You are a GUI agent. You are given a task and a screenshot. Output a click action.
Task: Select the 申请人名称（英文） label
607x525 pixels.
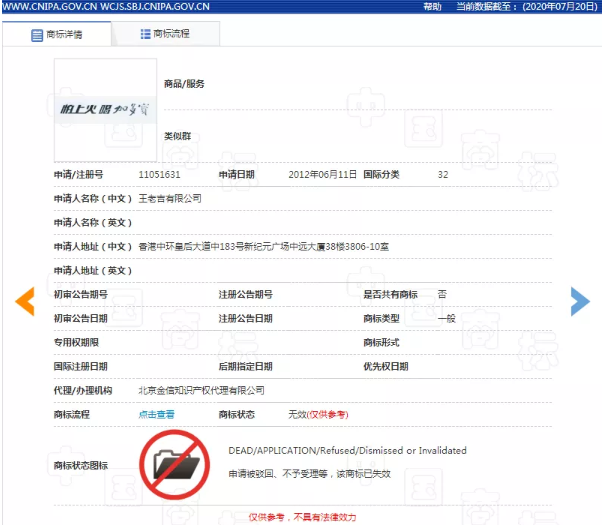[93, 223]
